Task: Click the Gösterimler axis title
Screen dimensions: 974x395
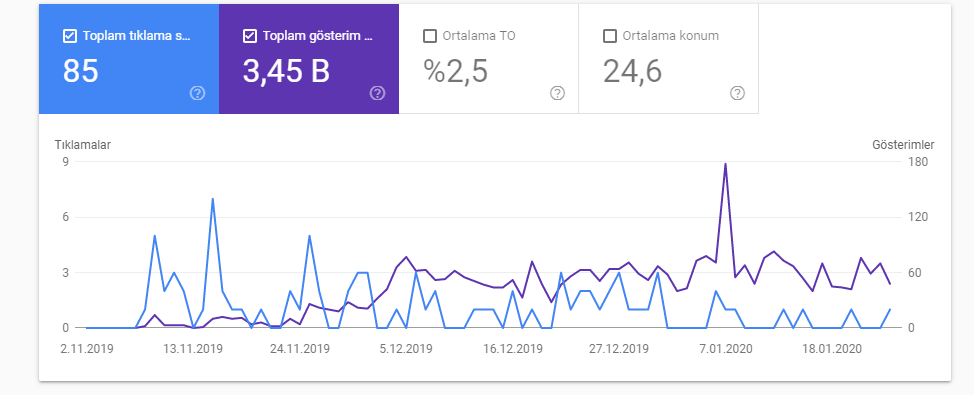Action: [903, 145]
